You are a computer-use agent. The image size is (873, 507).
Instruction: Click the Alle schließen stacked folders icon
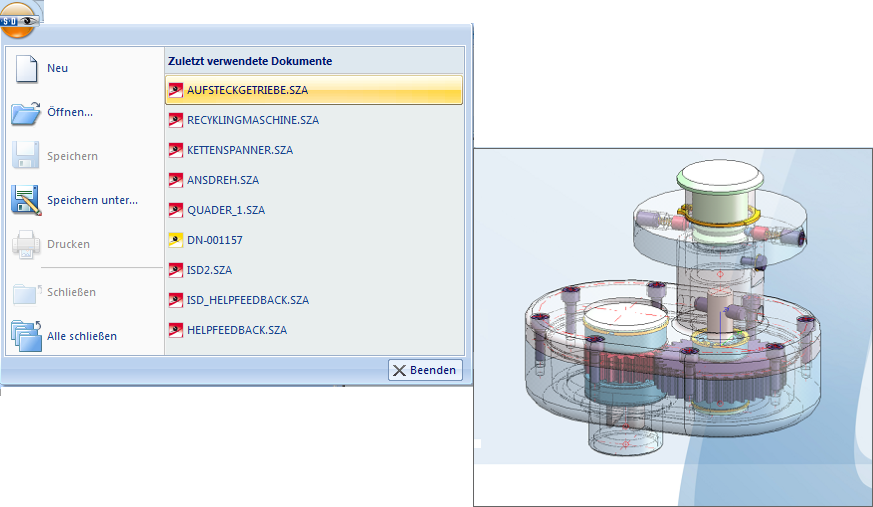[x=26, y=336]
